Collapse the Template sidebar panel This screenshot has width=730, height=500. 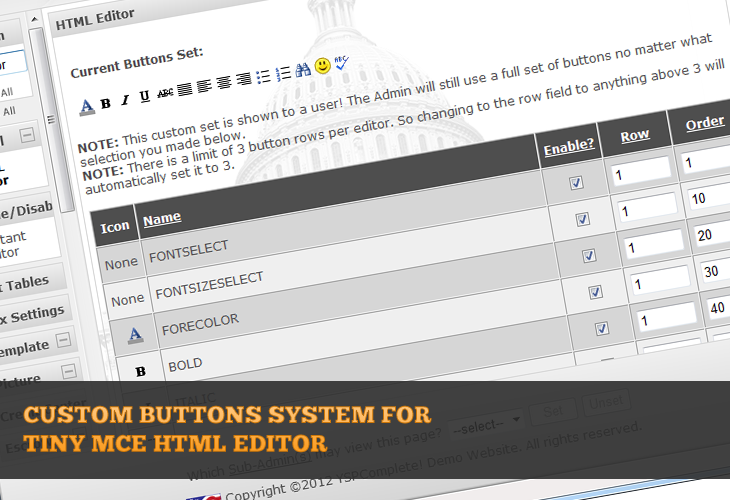click(x=64, y=339)
